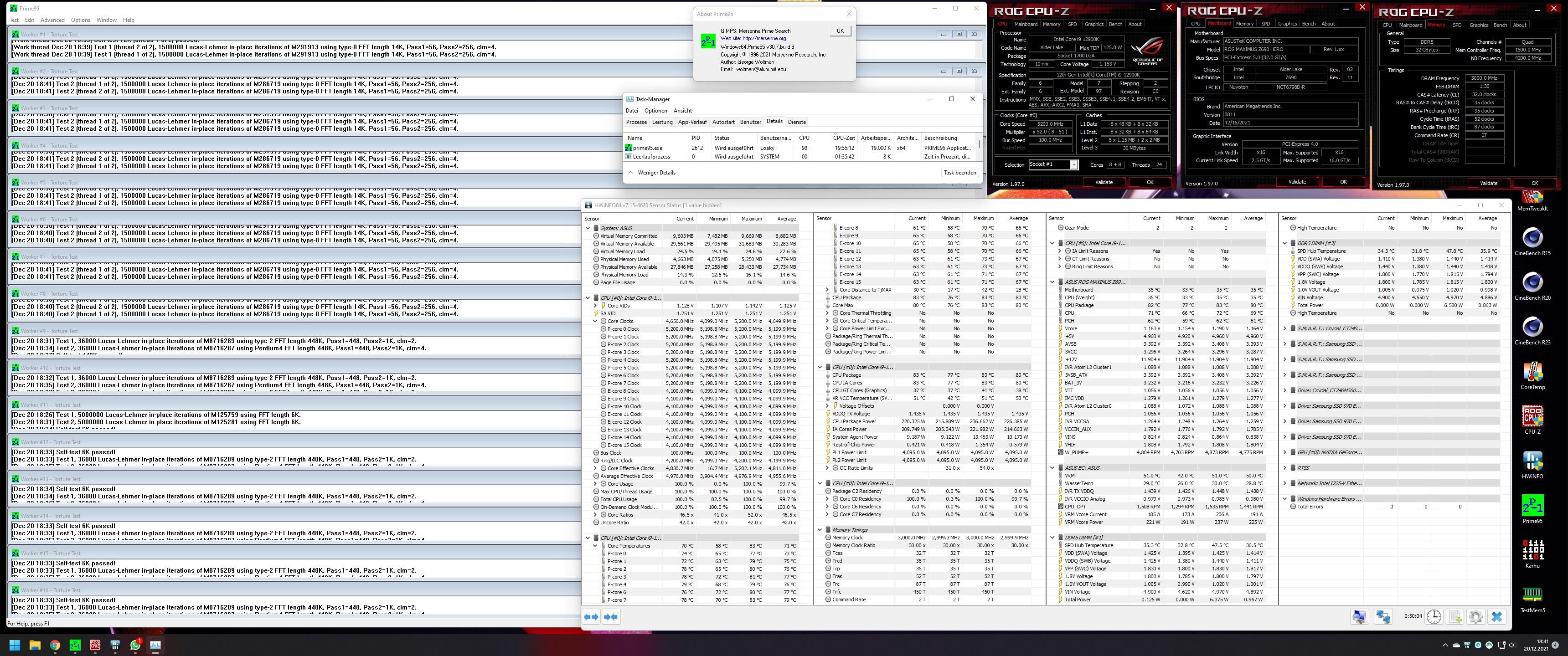Open CineBench R23 desktop icon
The height and width of the screenshot is (656, 1568).
pyautogui.click(x=1532, y=331)
